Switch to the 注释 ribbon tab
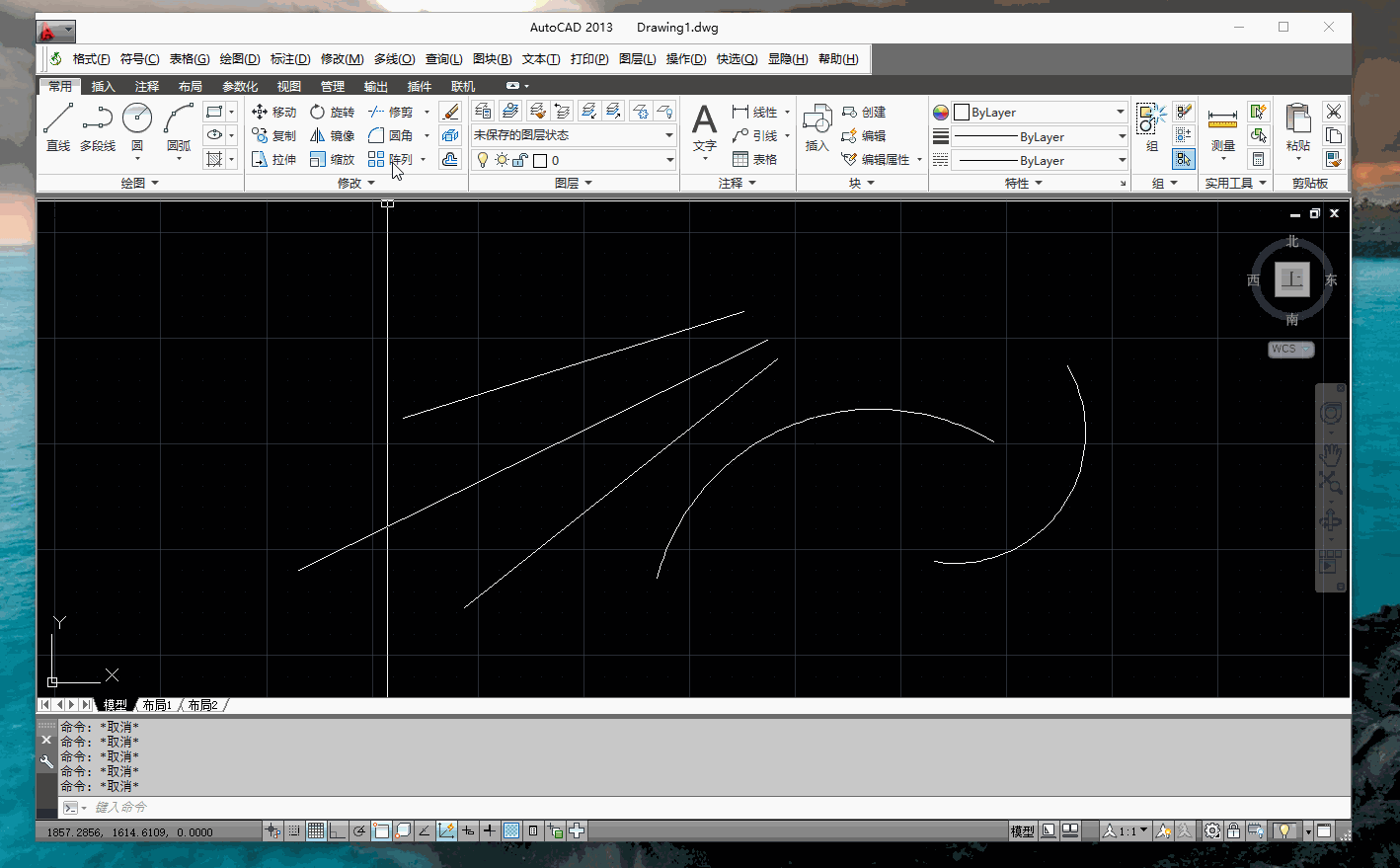Screen dimensions: 1400x868 pos(146,87)
